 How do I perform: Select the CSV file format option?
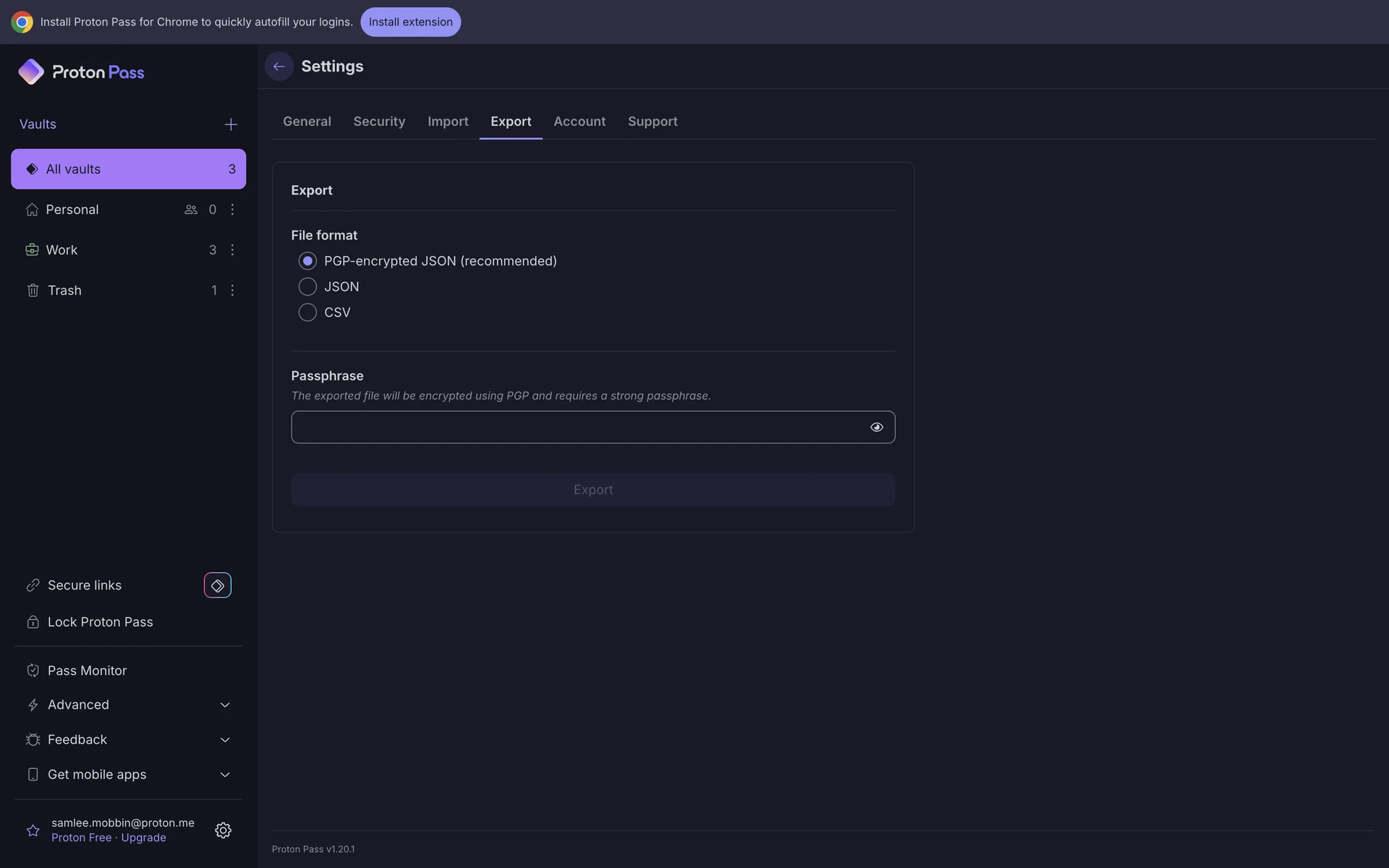[307, 312]
